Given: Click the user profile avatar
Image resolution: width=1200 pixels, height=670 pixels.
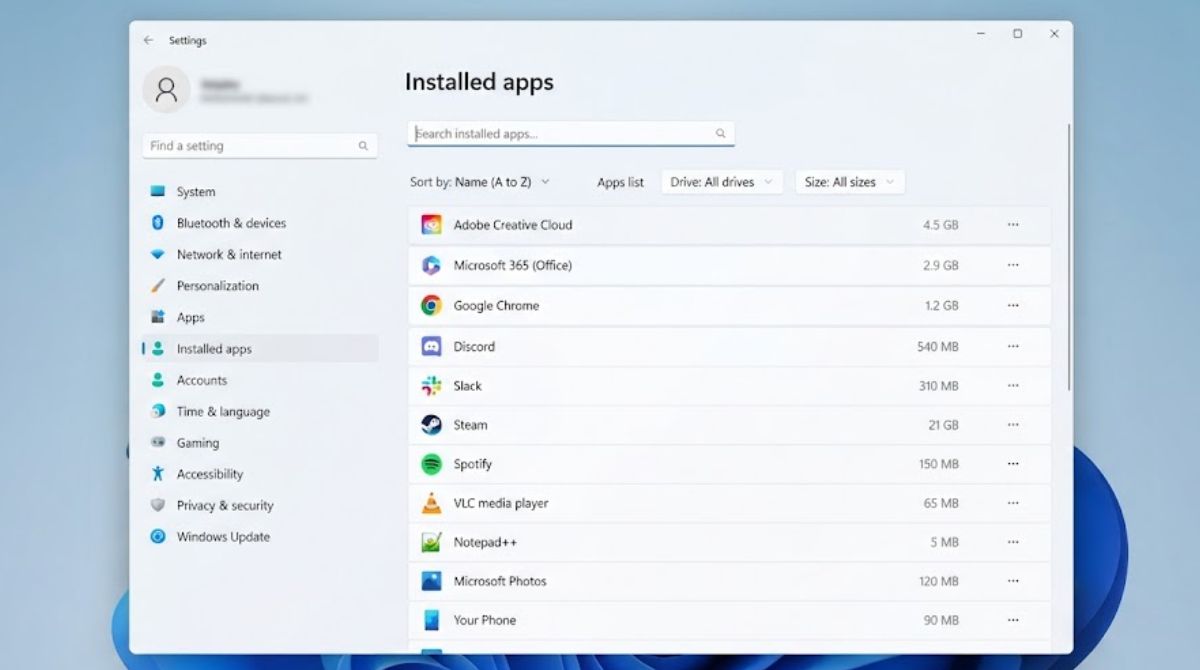Looking at the screenshot, I should (x=166, y=90).
